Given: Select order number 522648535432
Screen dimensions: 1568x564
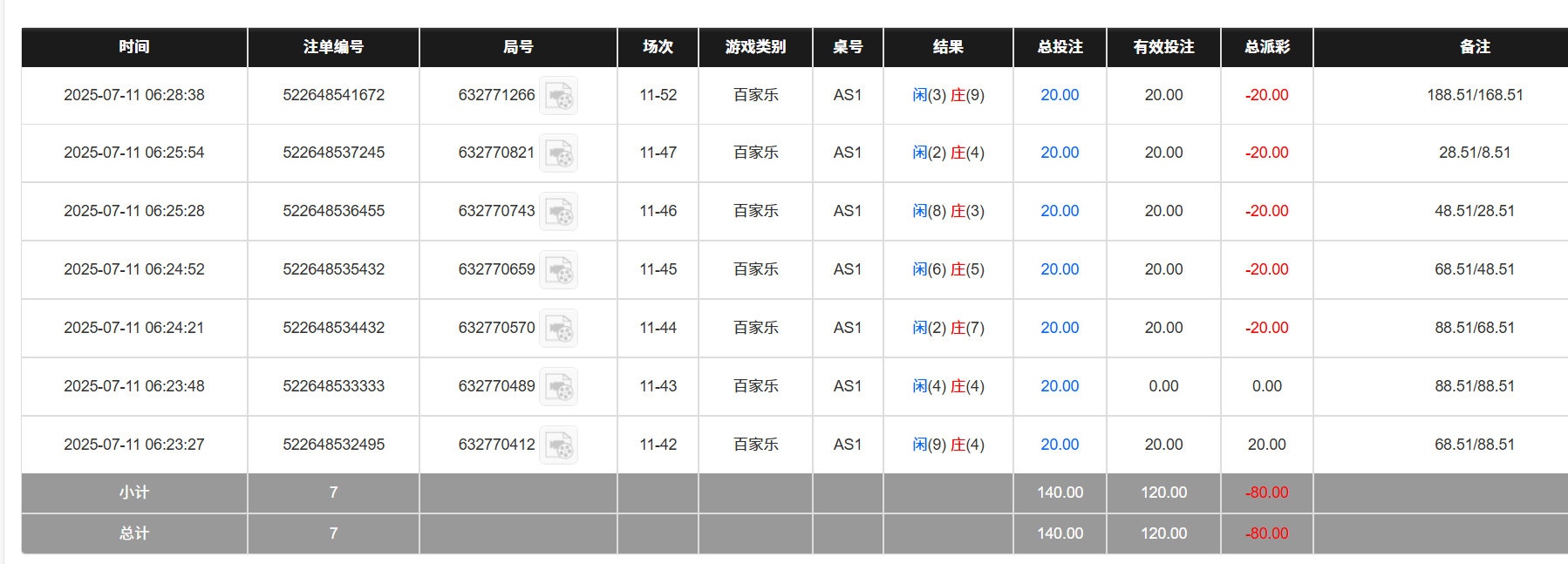Looking at the screenshot, I should [x=333, y=269].
